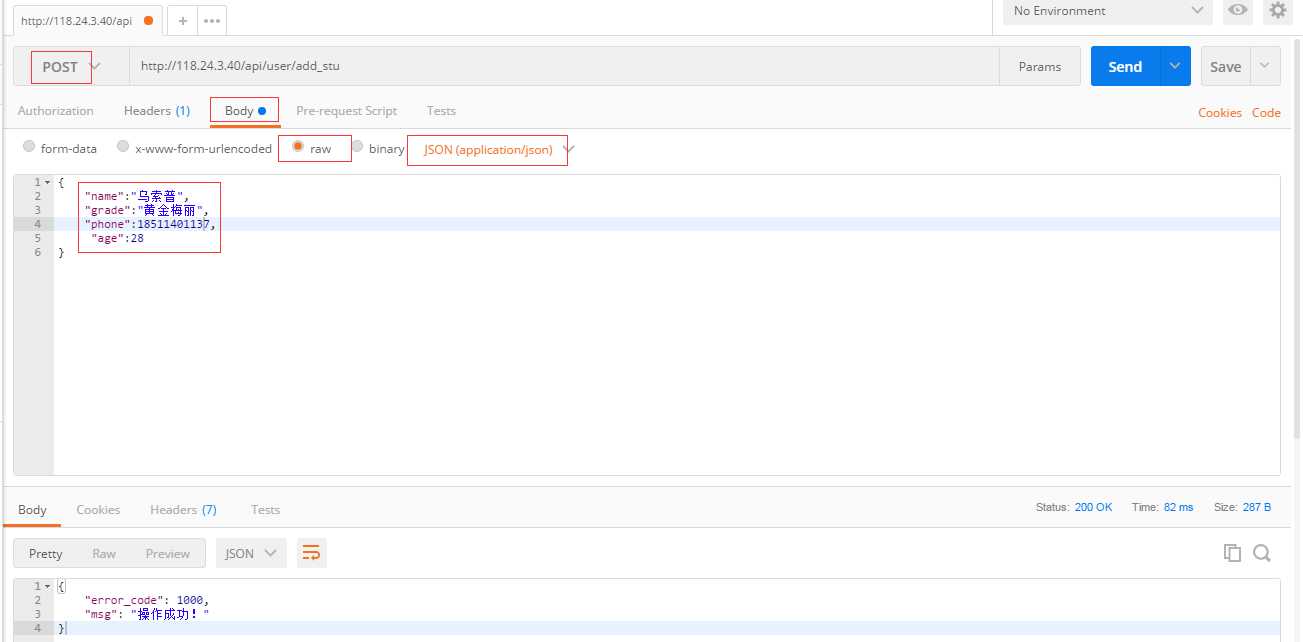The width and height of the screenshot is (1303, 642).
Task: Open the response JSON format dropdown
Action: (x=251, y=553)
